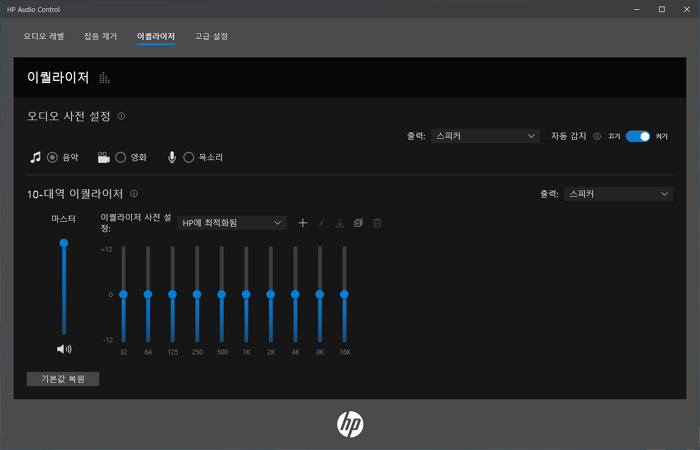The image size is (700, 450).
Task: Click the 64 Hz band slider handle
Action: pyautogui.click(x=148, y=294)
